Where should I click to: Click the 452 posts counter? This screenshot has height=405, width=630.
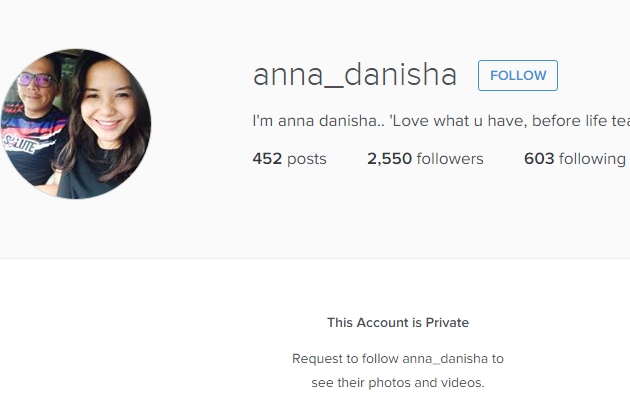289,159
